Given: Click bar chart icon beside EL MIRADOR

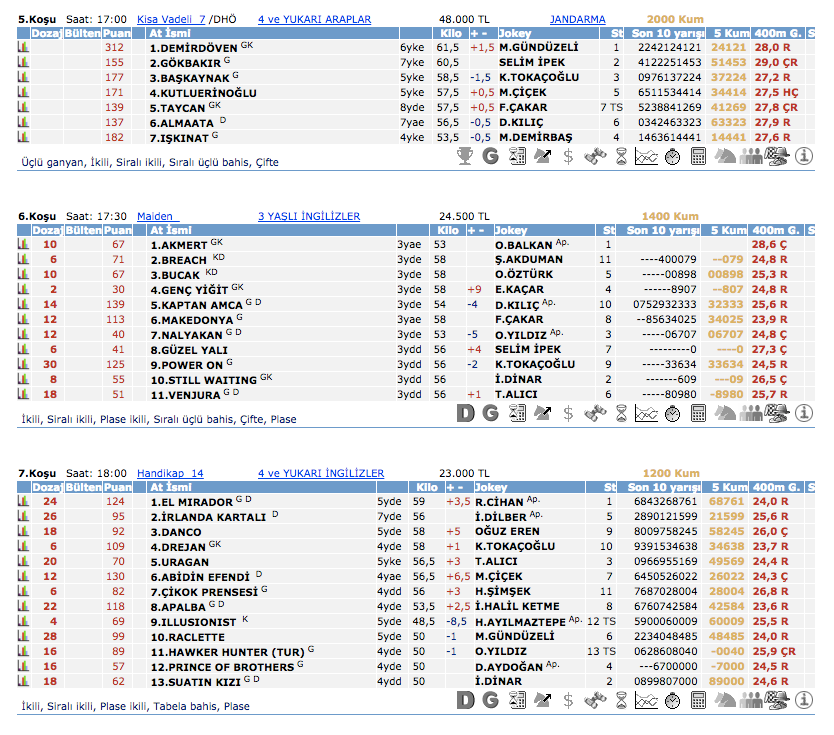Looking at the screenshot, I should (x=23, y=502).
